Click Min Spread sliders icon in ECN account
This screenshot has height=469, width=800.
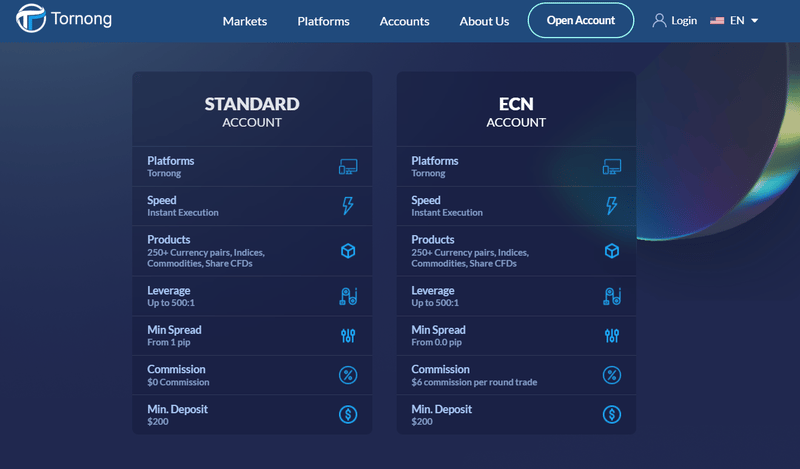pyautogui.click(x=612, y=336)
